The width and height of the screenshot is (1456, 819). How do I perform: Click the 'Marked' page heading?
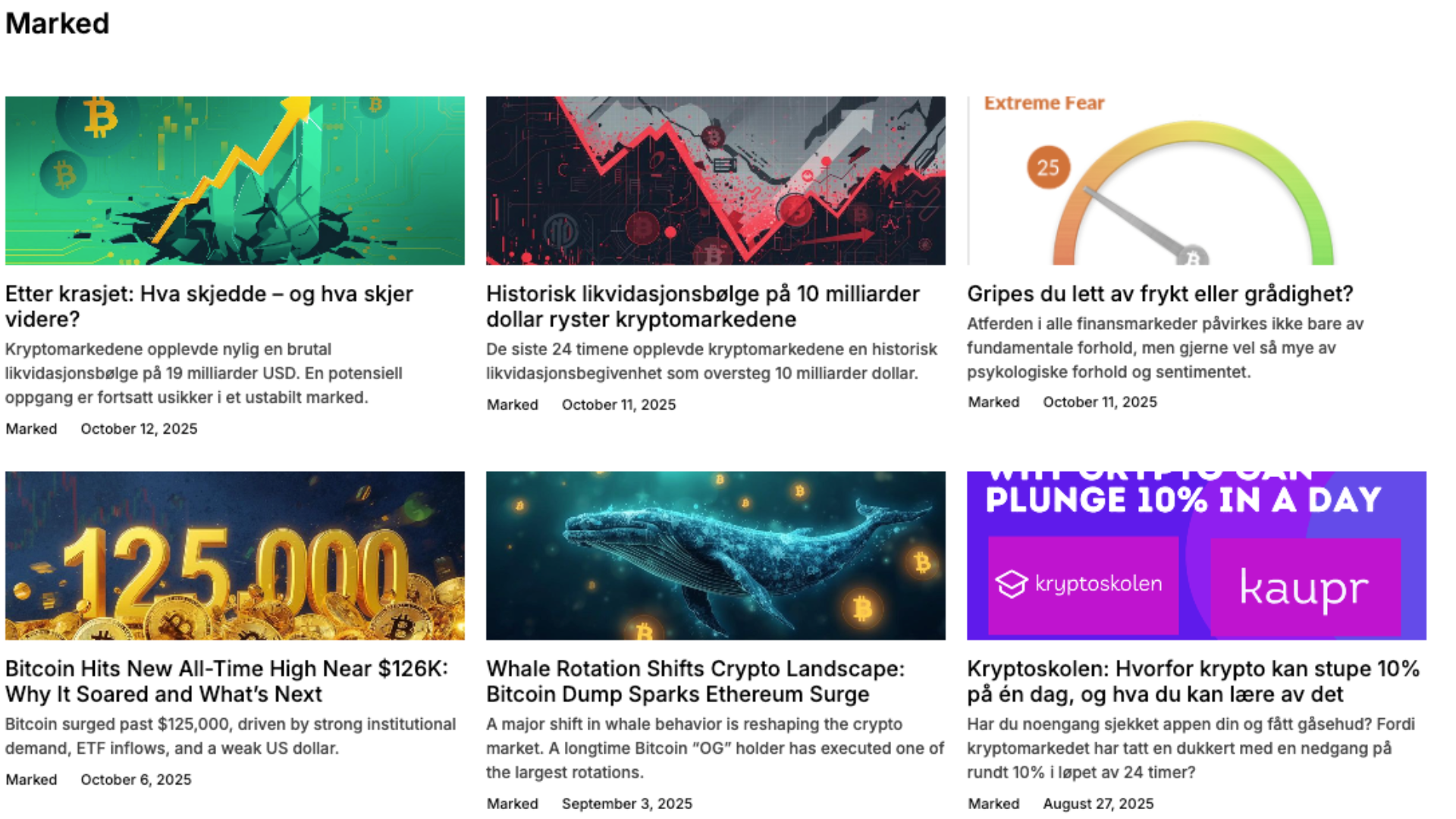[58, 24]
